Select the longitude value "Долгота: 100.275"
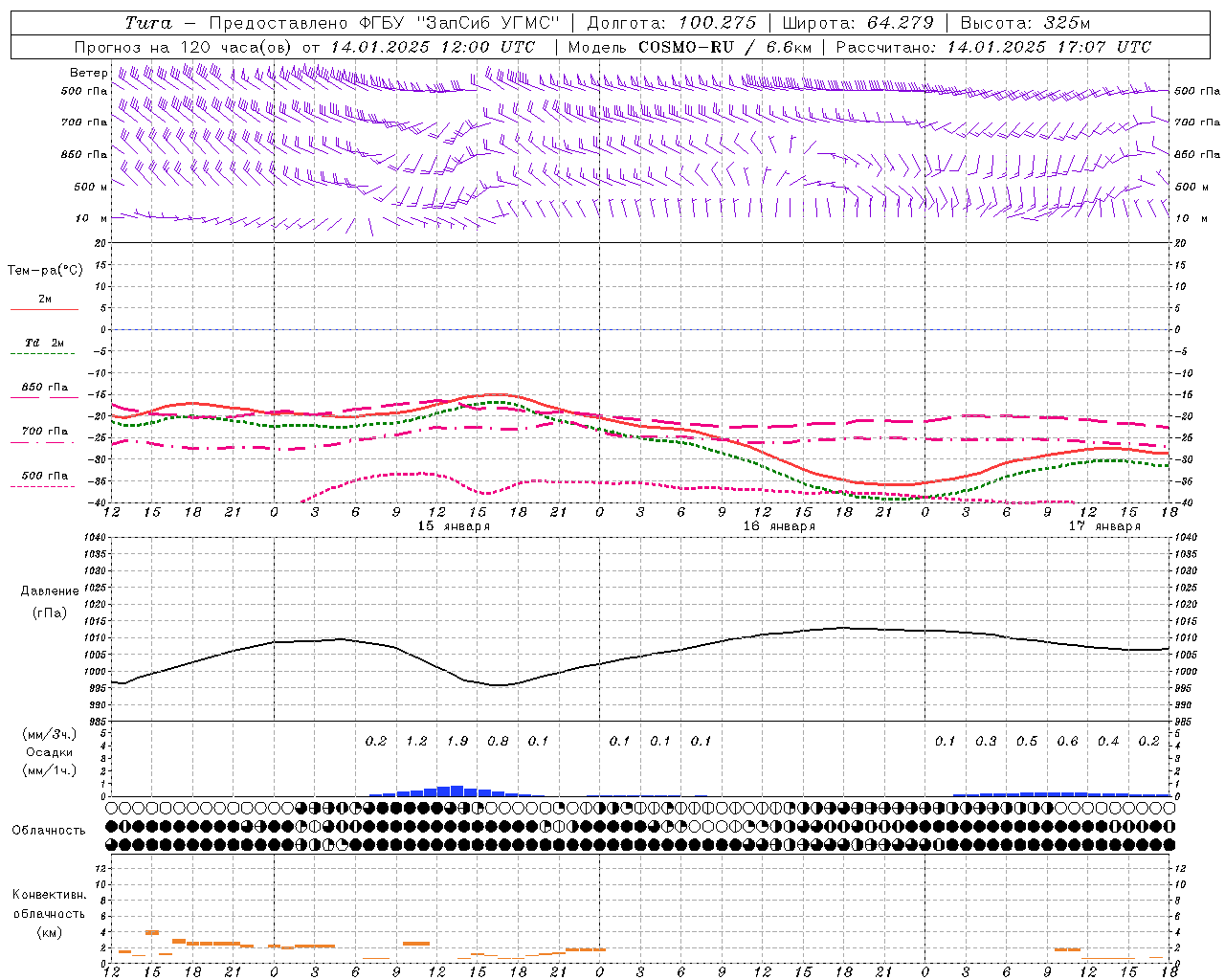Screen dimensions: 1225x980 (671, 23)
